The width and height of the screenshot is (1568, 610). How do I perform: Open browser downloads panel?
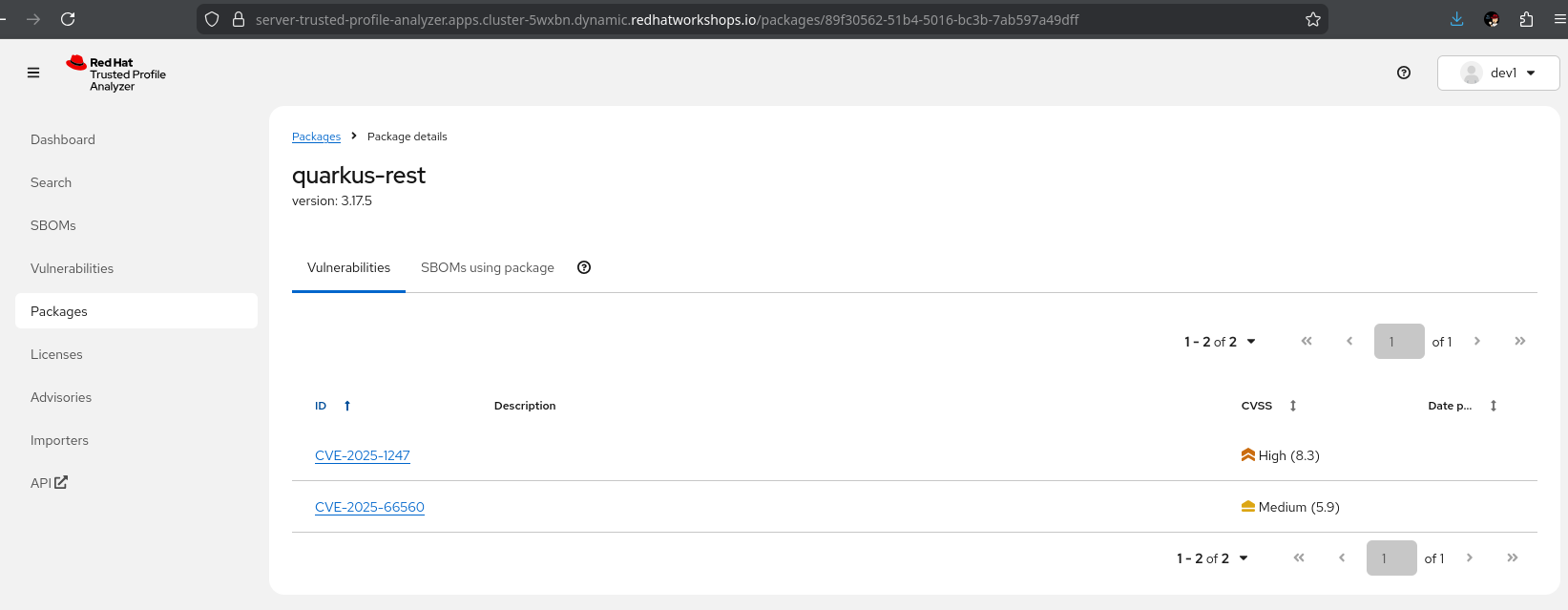tap(1456, 19)
